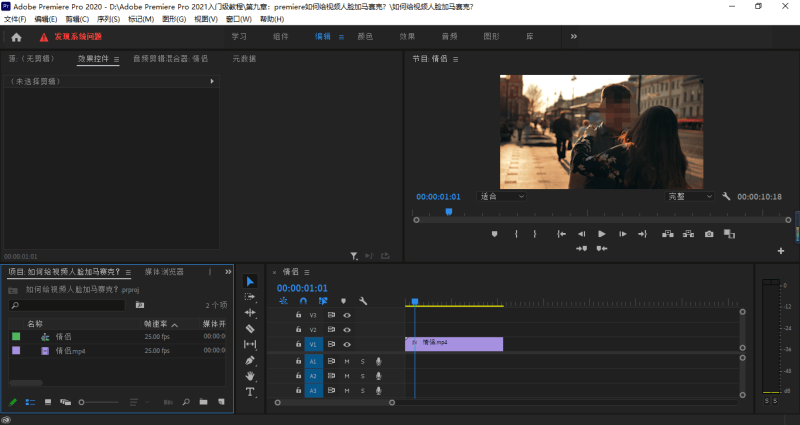This screenshot has width=800, height=425.
Task: Adjust project thumbnail zoom slider
Action: click(99, 402)
